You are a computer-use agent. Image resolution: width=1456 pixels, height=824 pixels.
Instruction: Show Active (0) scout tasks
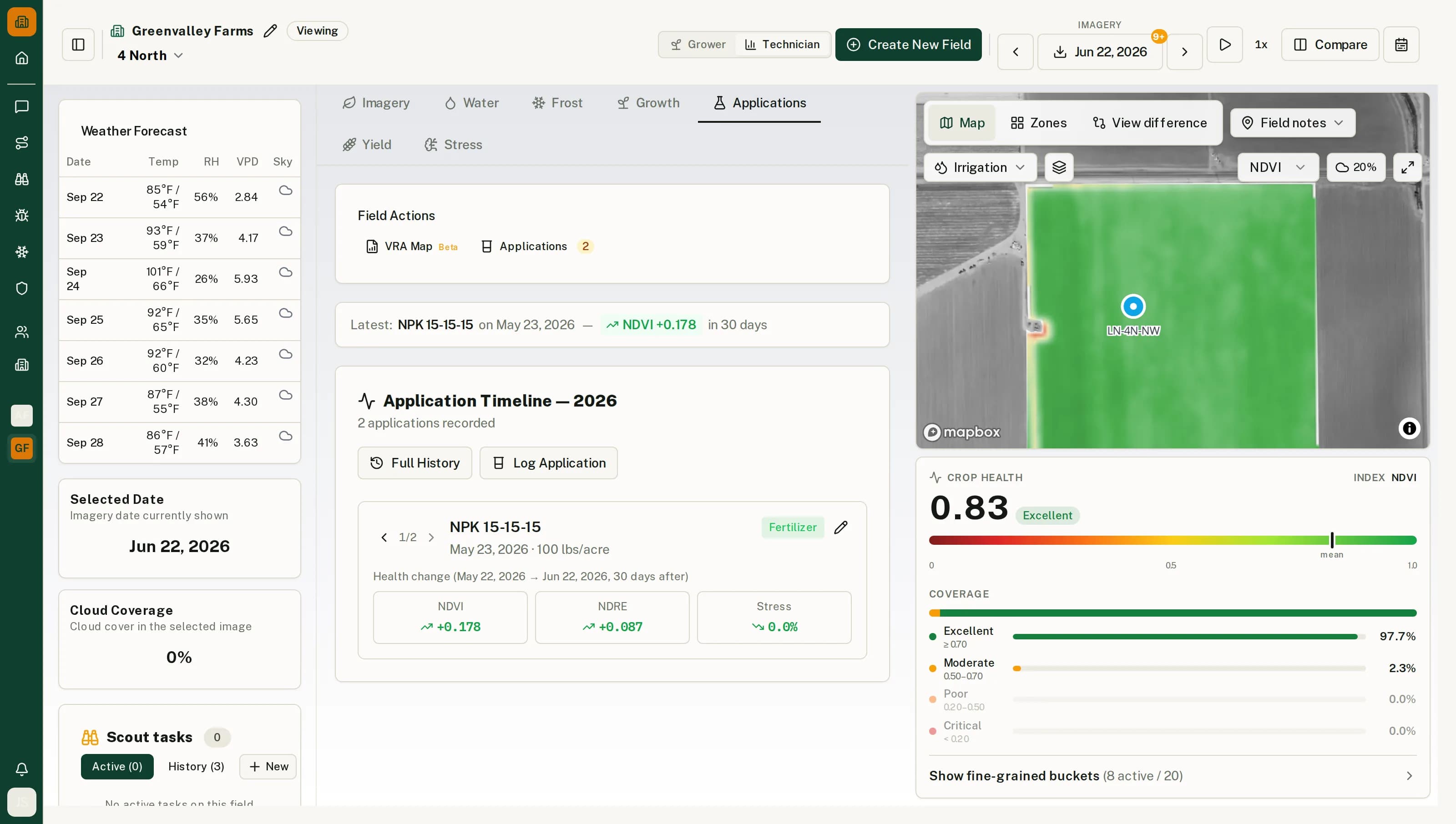[x=117, y=766]
